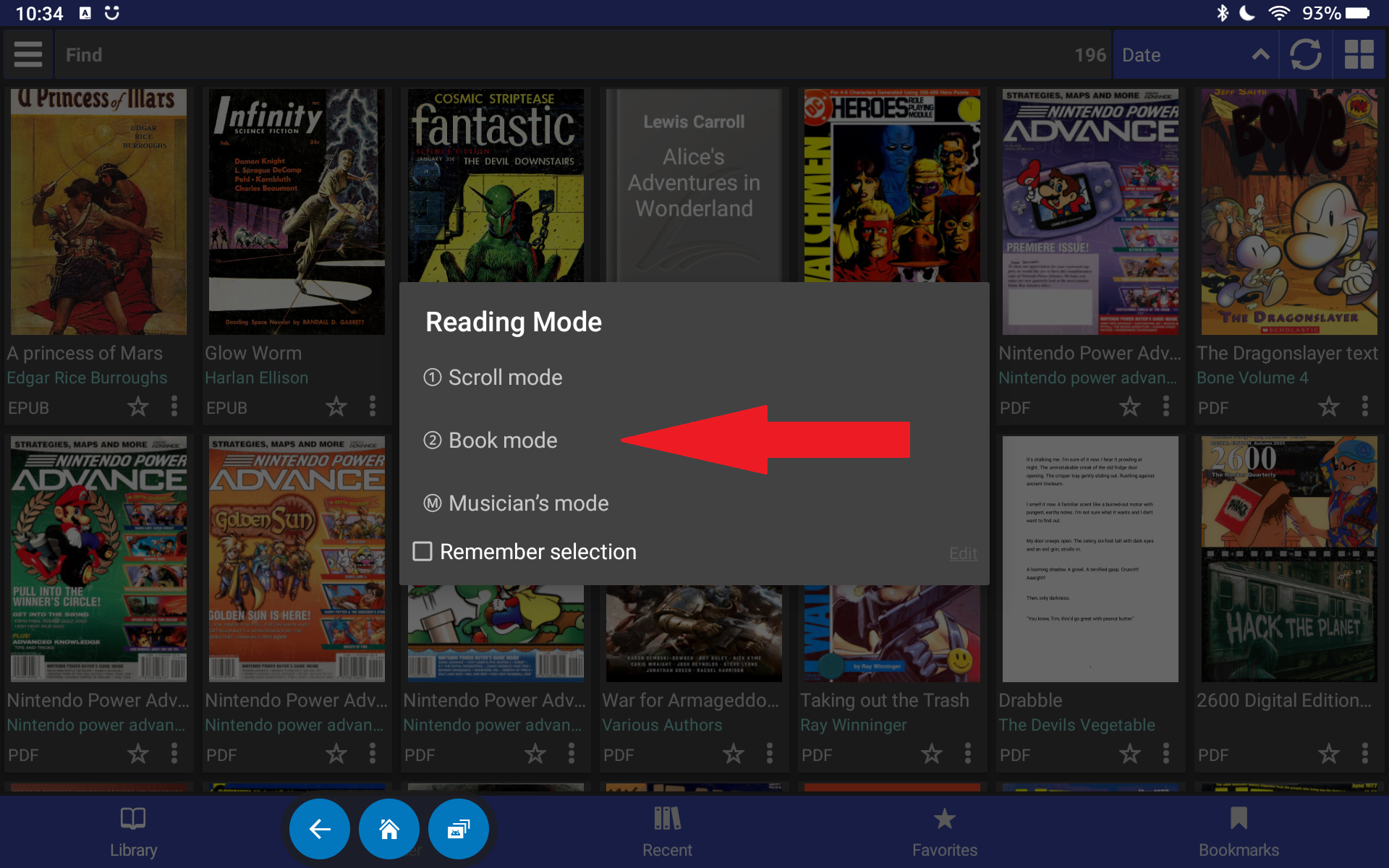Favorite the Drabble PDF star
The height and width of the screenshot is (868, 1389).
1130,754
